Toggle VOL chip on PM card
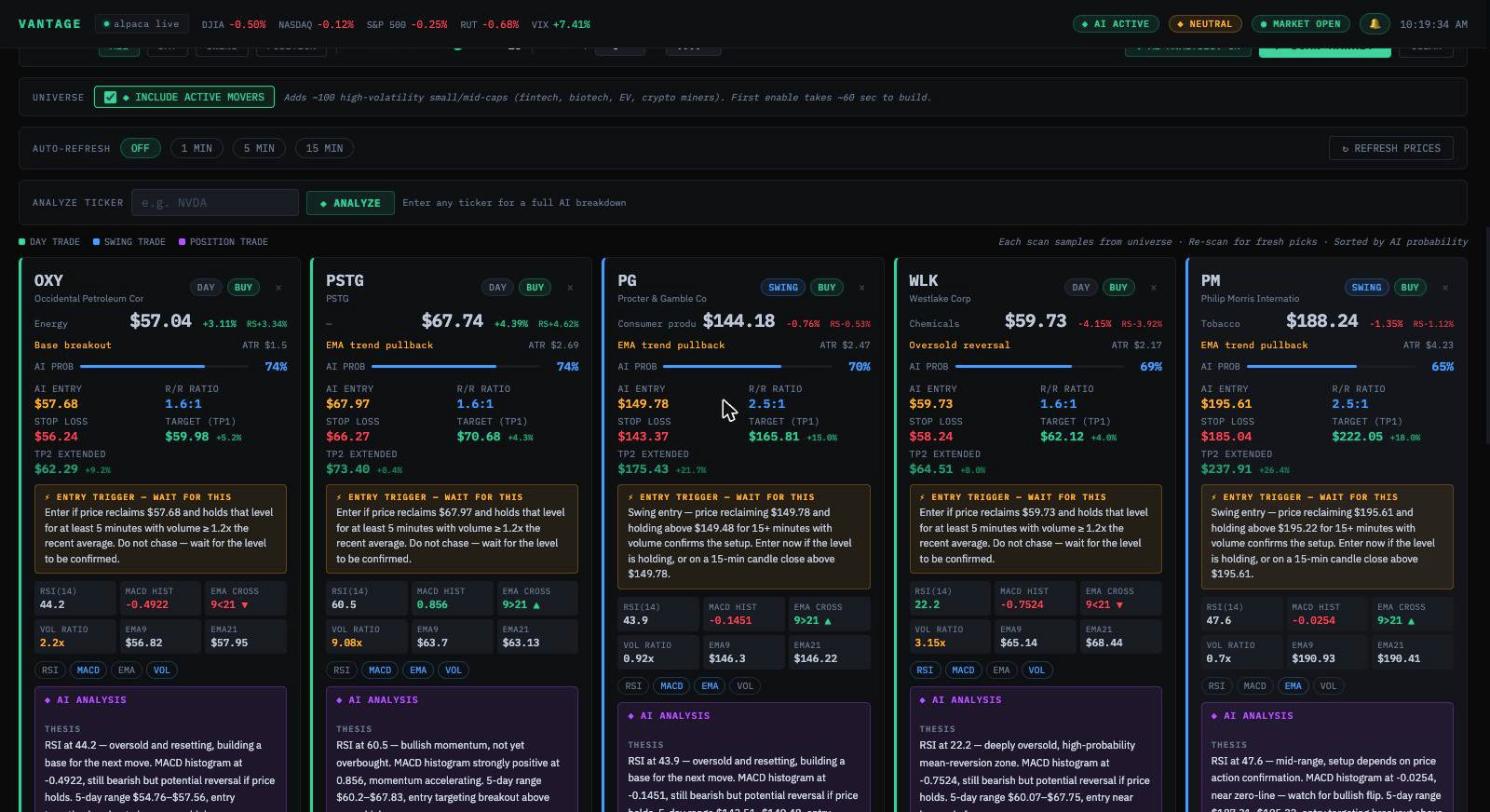 (x=1328, y=686)
